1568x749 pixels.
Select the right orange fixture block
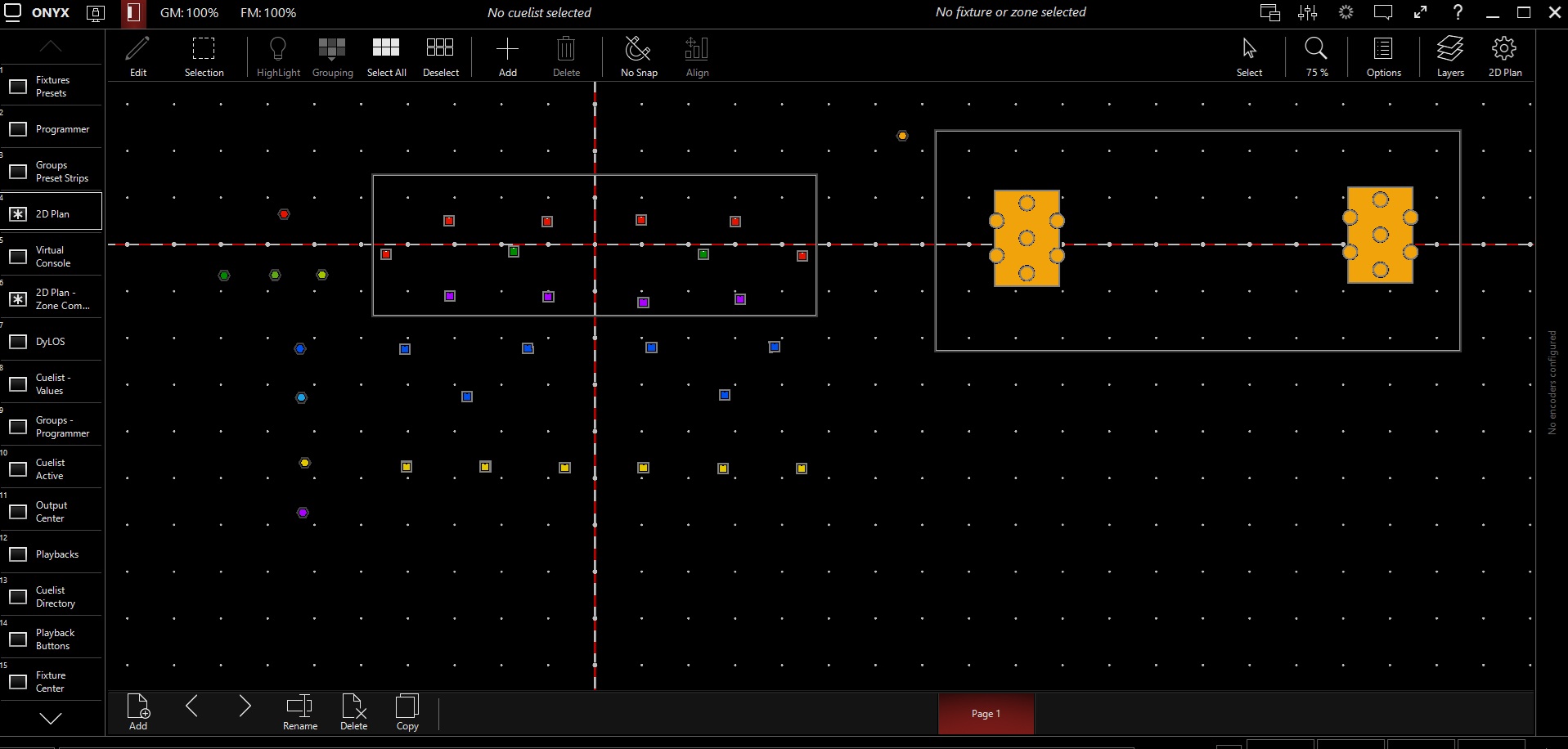pyautogui.click(x=1380, y=235)
